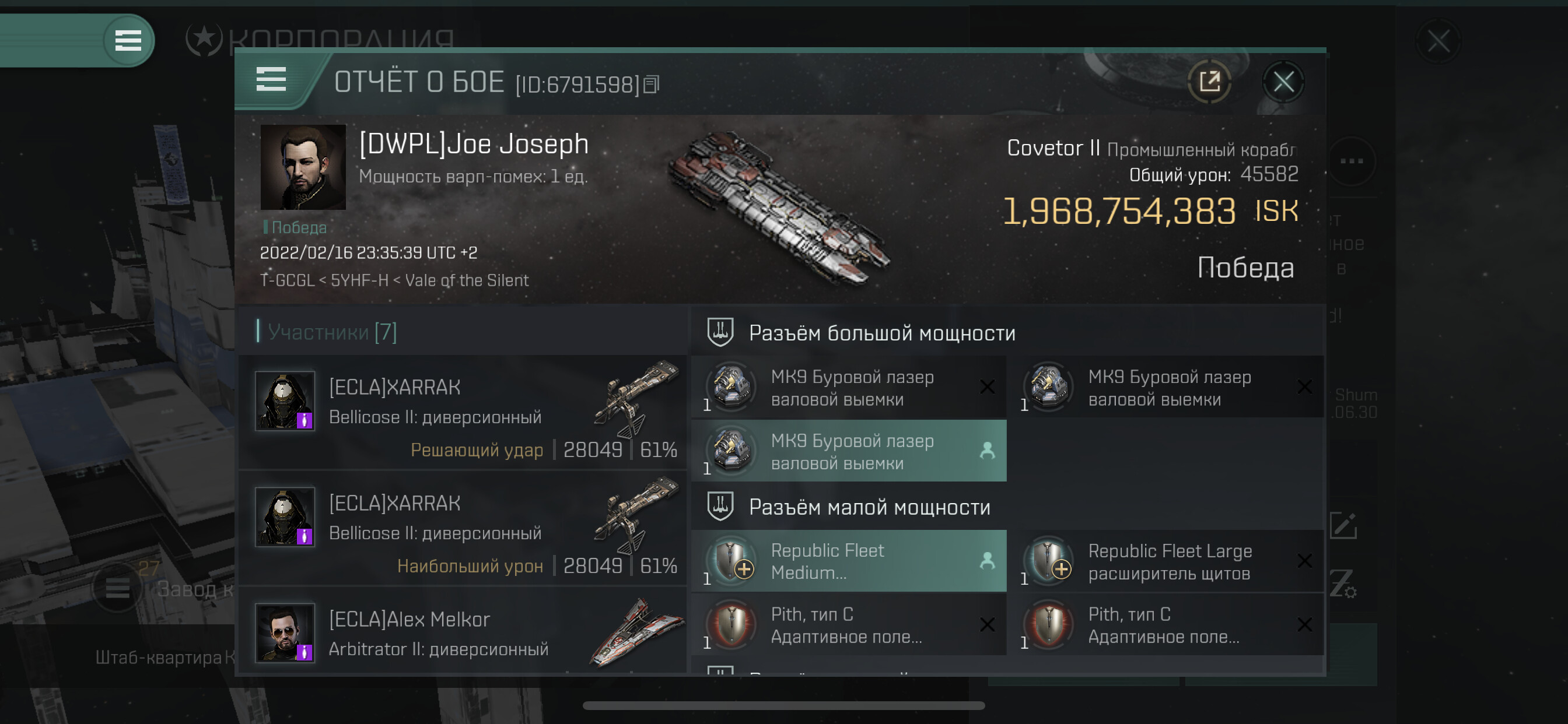Copy the battle report ID
This screenshot has height=724, width=1568.
pyautogui.click(x=652, y=85)
